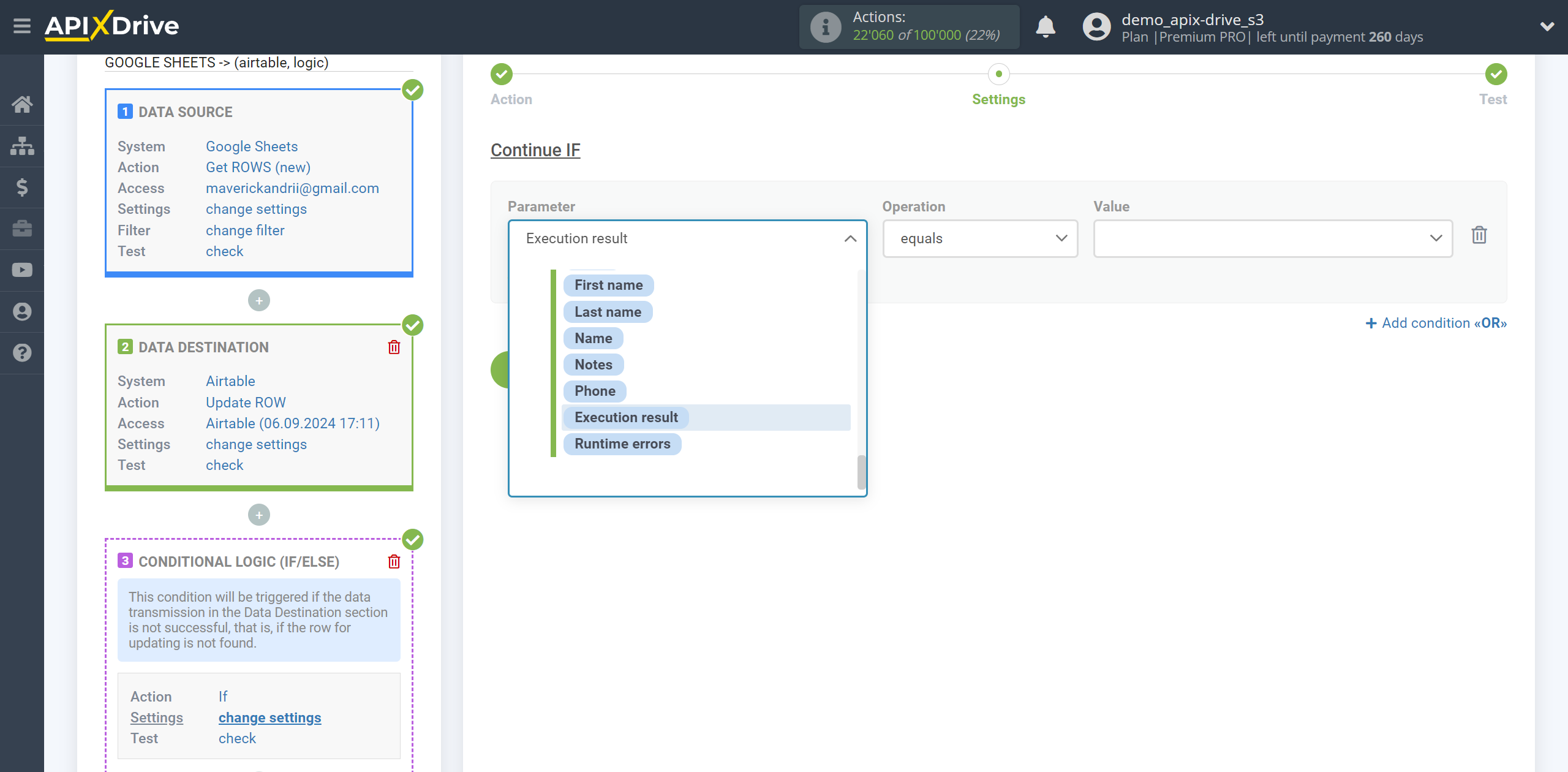Open Update ROW action link

(x=246, y=403)
